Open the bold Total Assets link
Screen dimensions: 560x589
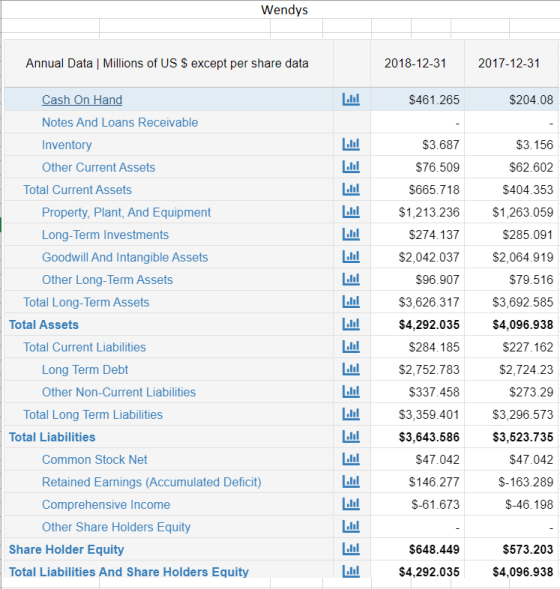pyautogui.click(x=44, y=325)
